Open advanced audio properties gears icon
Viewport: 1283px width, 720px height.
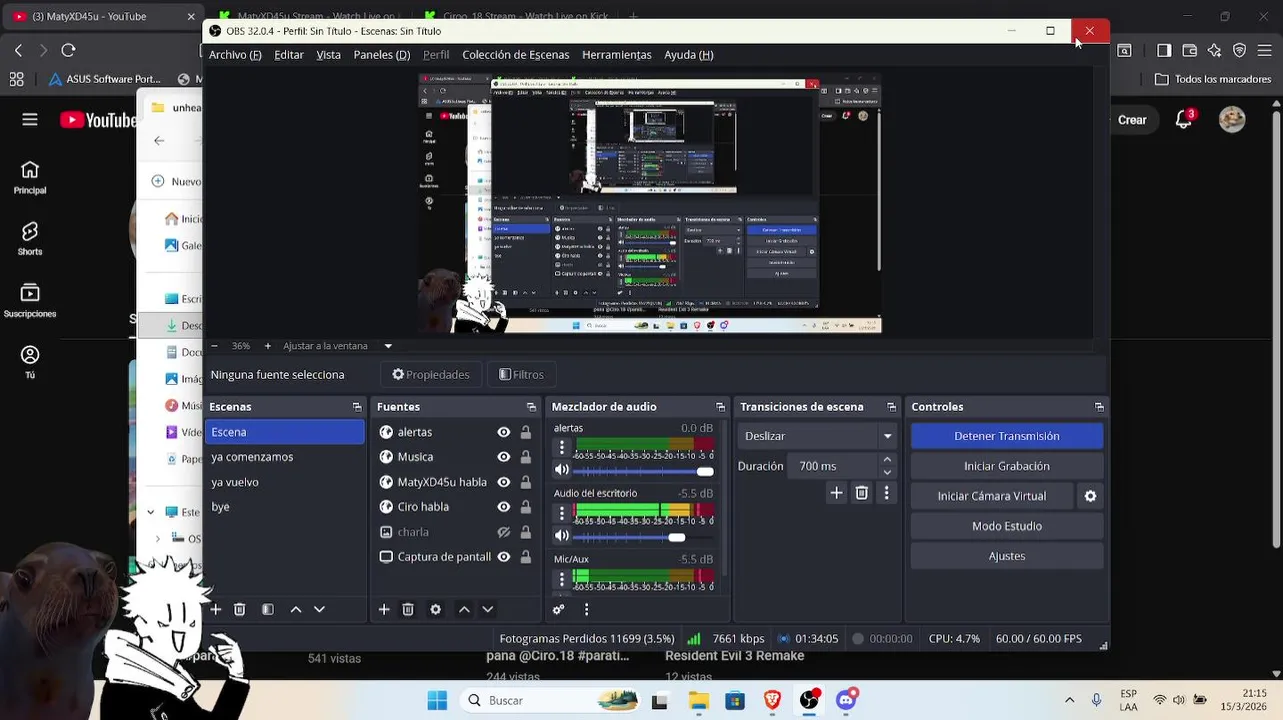coord(559,609)
